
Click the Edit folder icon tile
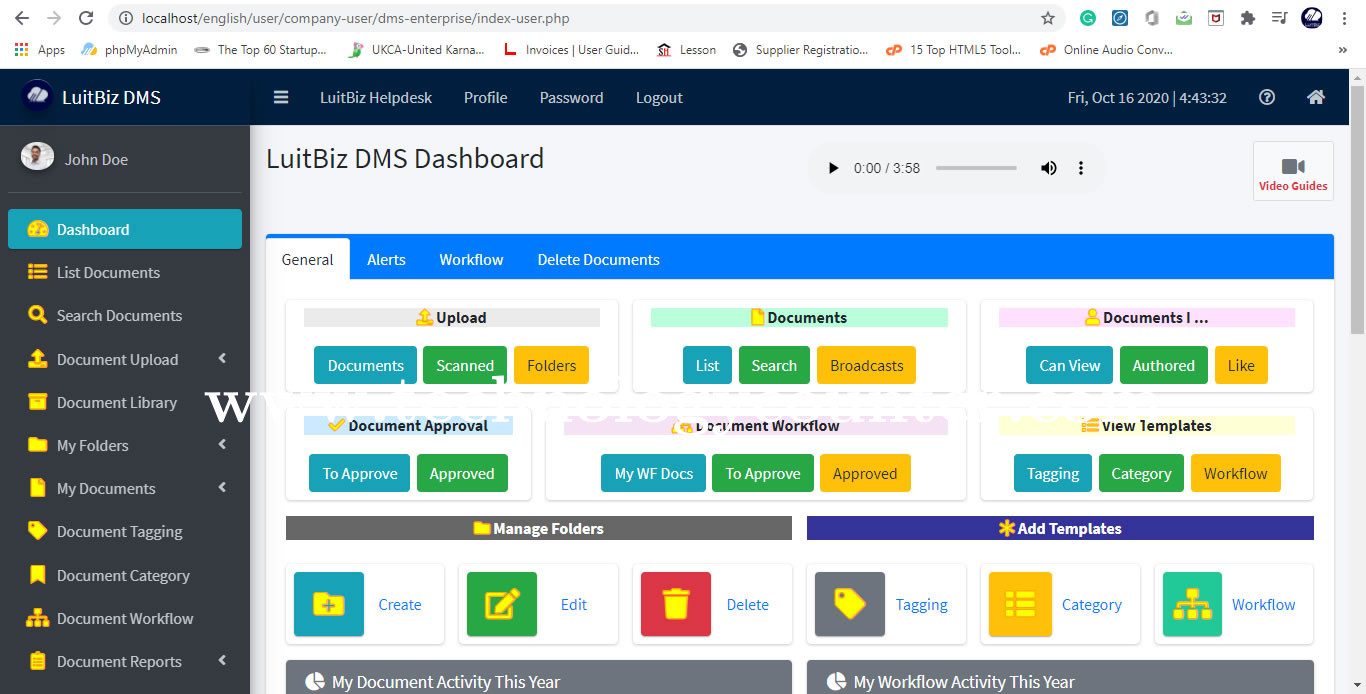pyautogui.click(x=502, y=604)
